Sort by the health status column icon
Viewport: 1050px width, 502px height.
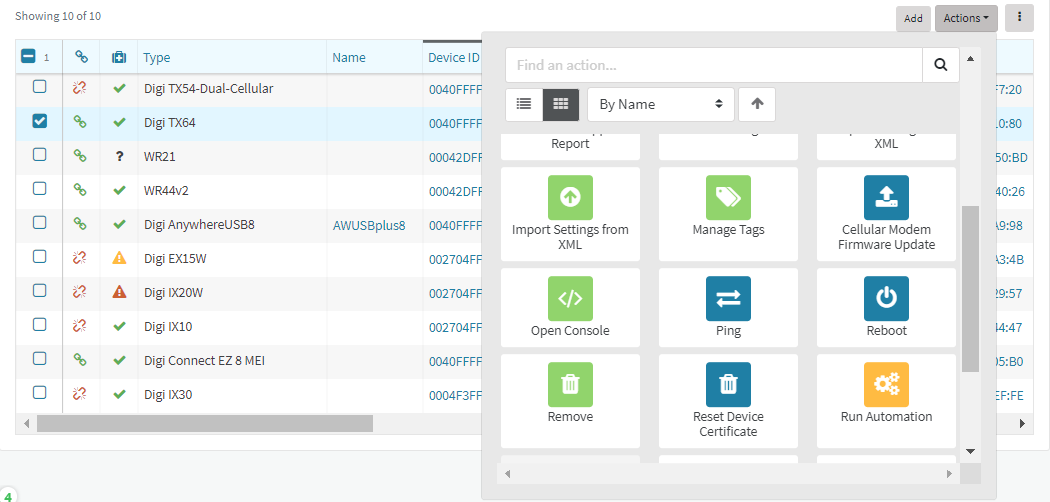pos(119,58)
